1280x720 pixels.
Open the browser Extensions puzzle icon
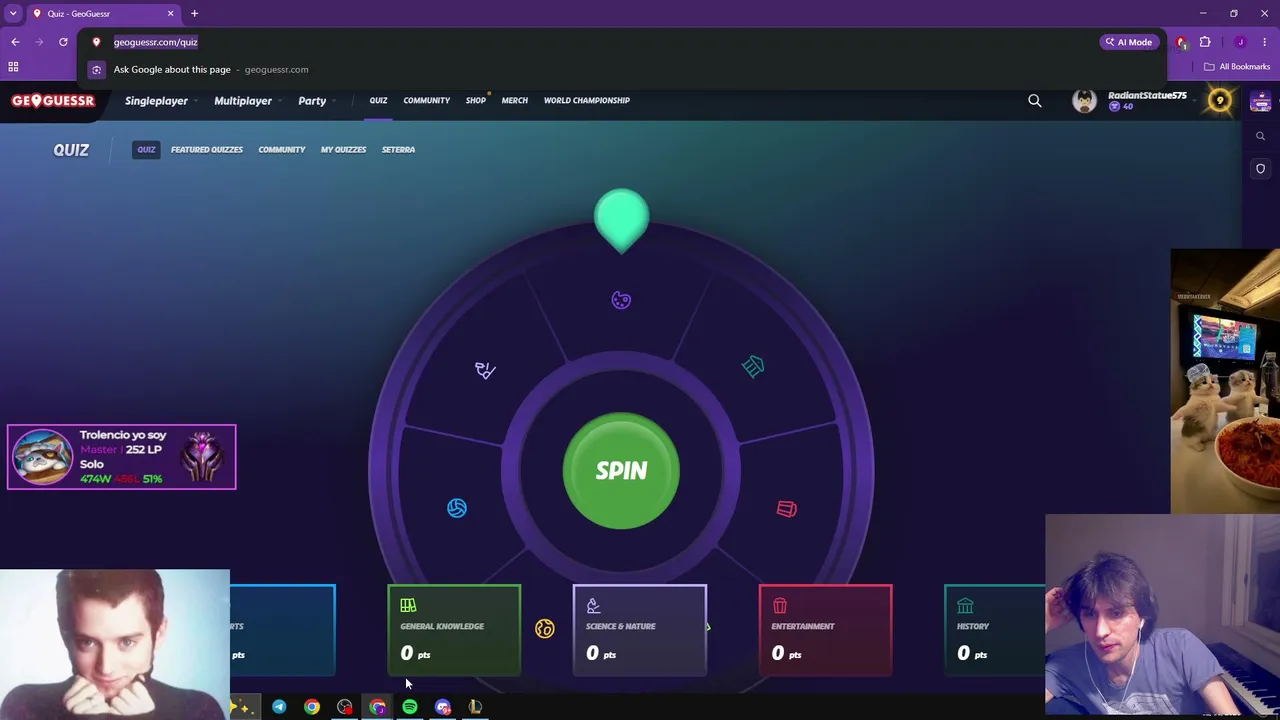click(x=1205, y=42)
